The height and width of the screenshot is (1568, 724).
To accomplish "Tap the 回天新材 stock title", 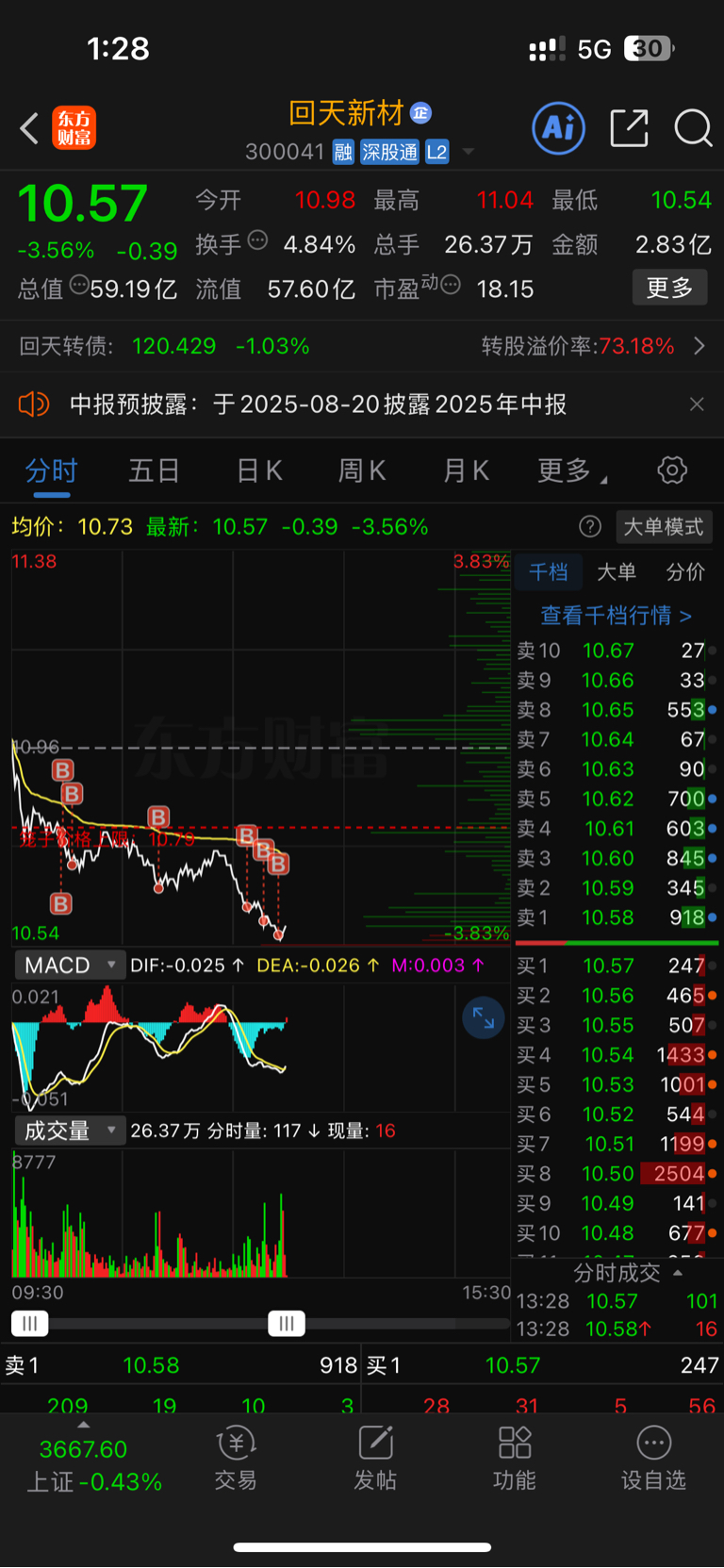I will [346, 113].
